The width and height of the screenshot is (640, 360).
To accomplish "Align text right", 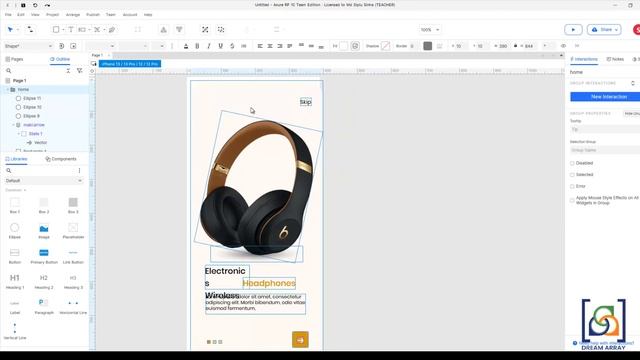I will (280, 46).
